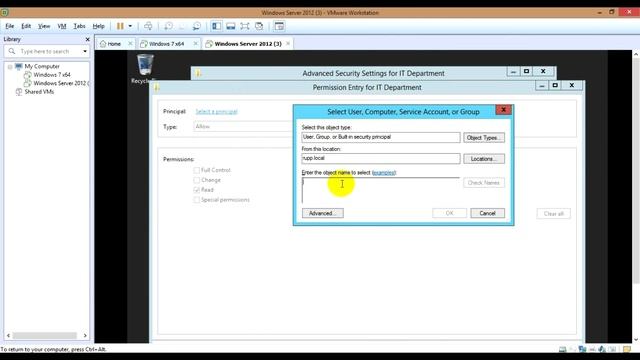Open the power options dropdown arrow beside Pause
This screenshot has width=640, height=360.
pyautogui.click(x=130, y=26)
